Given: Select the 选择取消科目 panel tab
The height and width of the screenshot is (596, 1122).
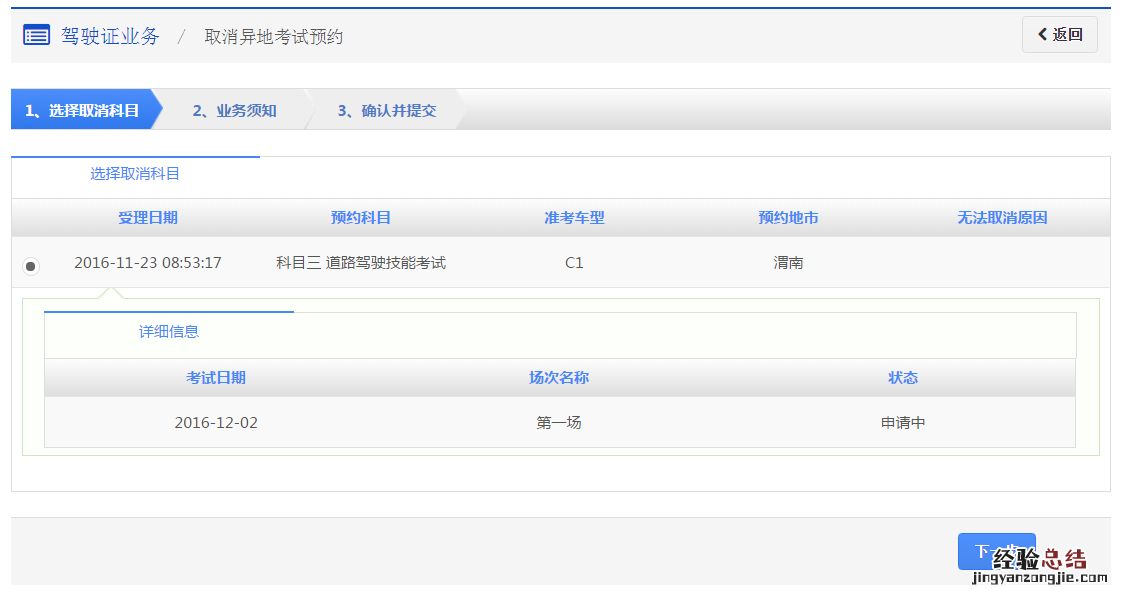Looking at the screenshot, I should (x=135, y=174).
